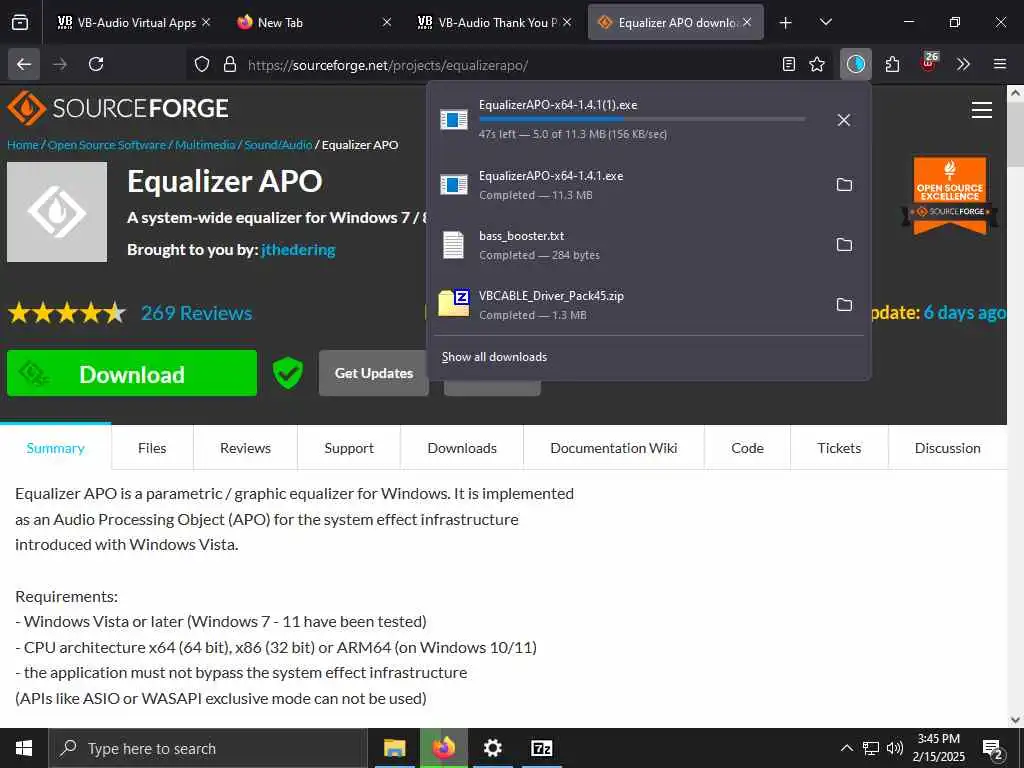Open 7-Zip from the taskbar

pos(542,748)
